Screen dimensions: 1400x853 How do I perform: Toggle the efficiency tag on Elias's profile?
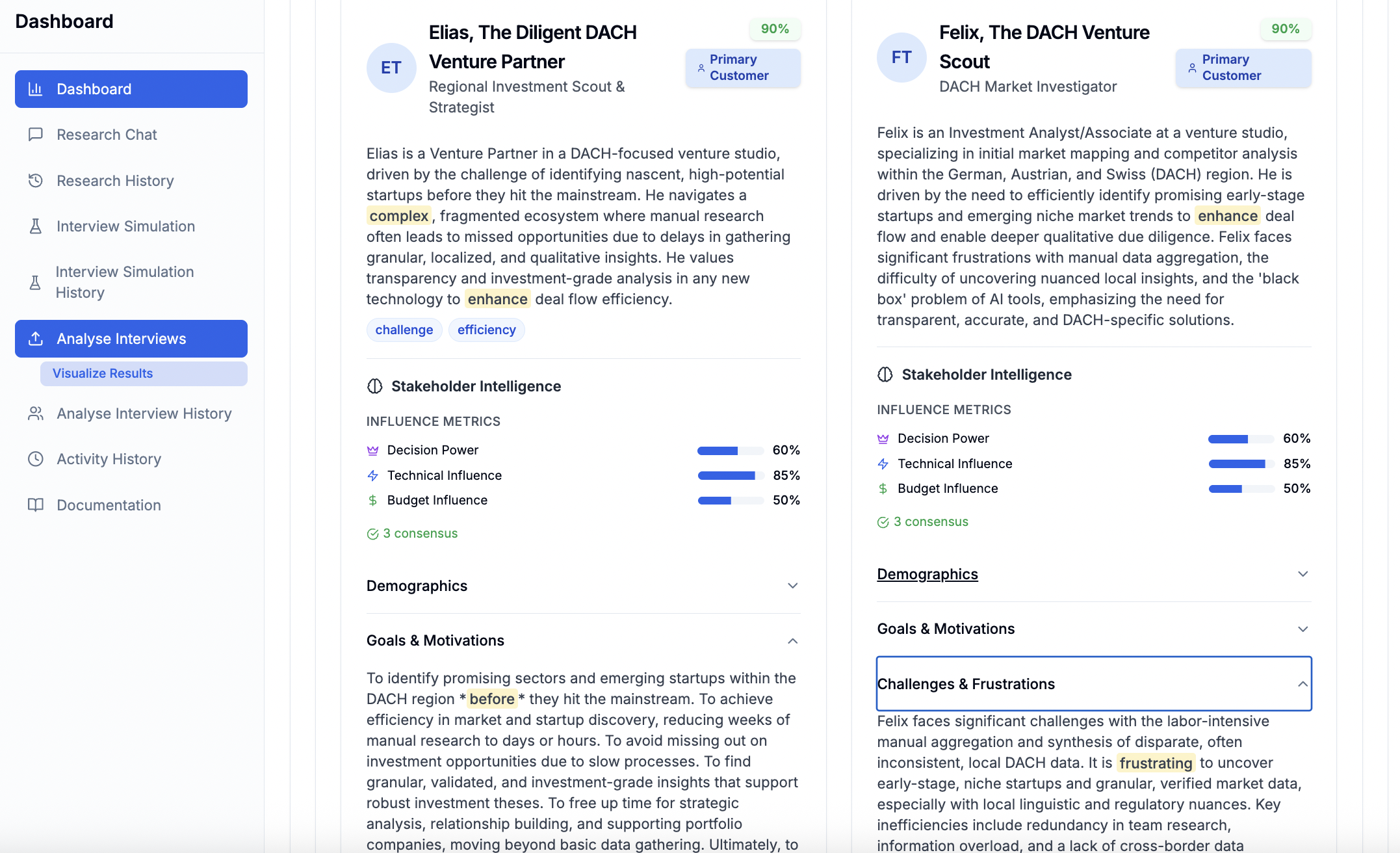486,330
